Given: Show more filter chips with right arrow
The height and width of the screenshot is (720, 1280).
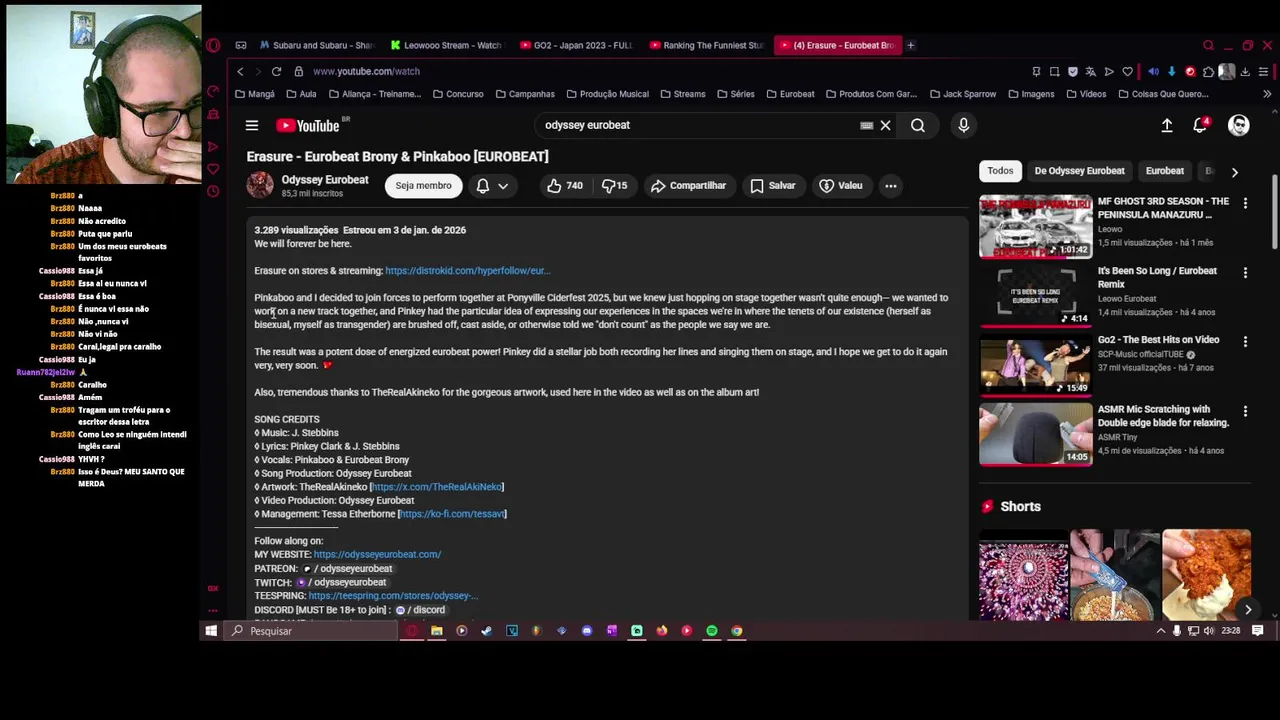Looking at the screenshot, I should pyautogui.click(x=1234, y=172).
